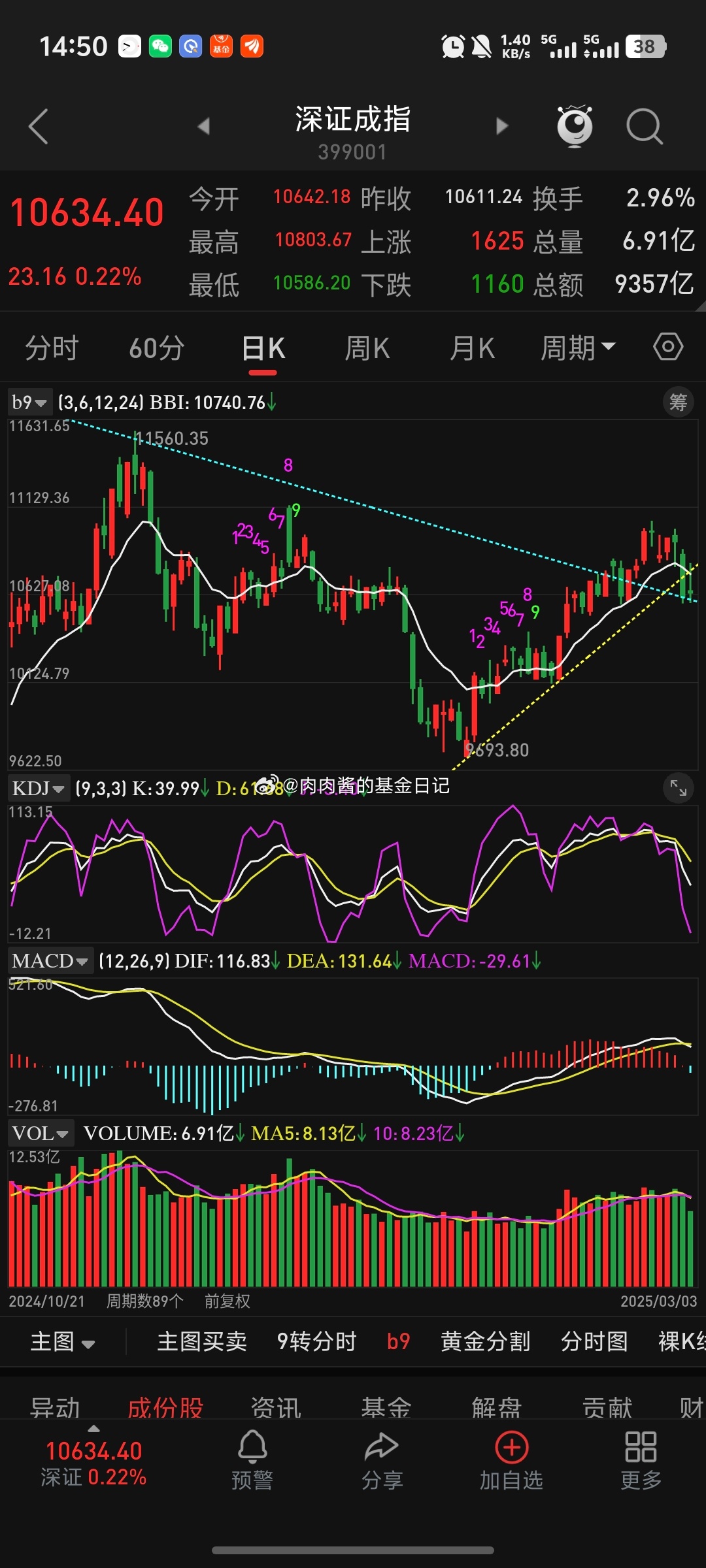Switch to 分时 intraday tab

coord(52,348)
